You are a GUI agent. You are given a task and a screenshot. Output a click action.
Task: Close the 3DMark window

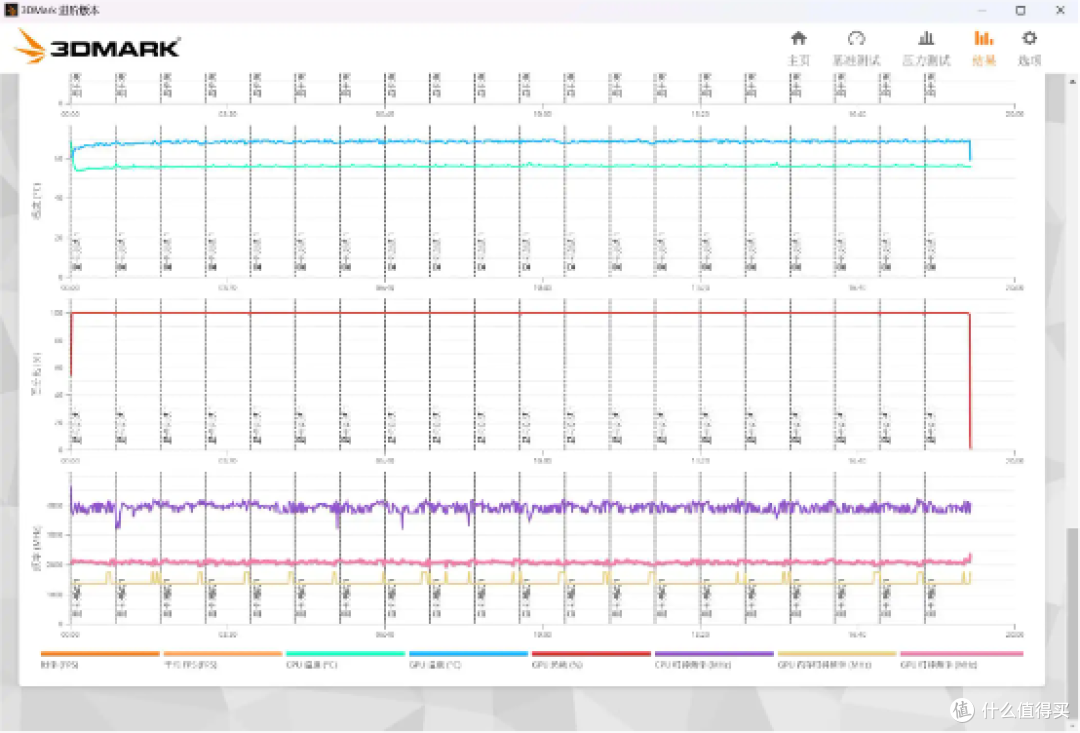[x=1060, y=10]
